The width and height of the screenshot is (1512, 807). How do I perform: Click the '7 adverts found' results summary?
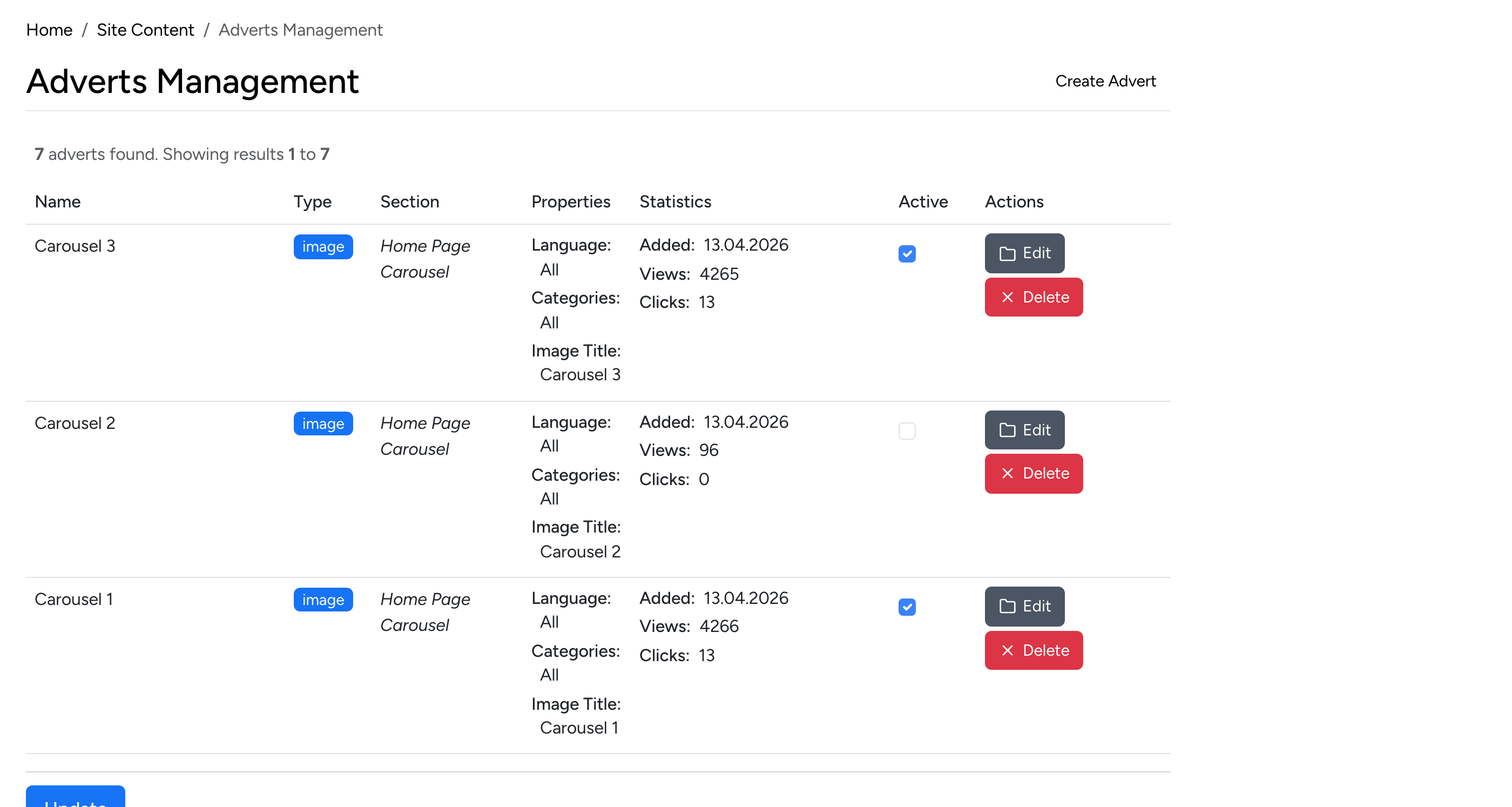pyautogui.click(x=182, y=154)
